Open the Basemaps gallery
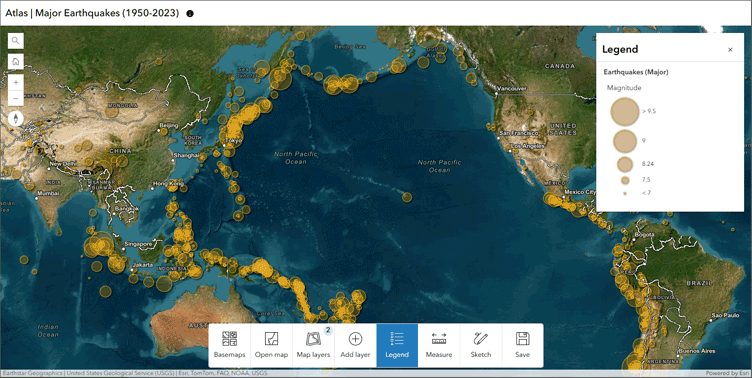This screenshot has width=752, height=378. pyautogui.click(x=229, y=345)
